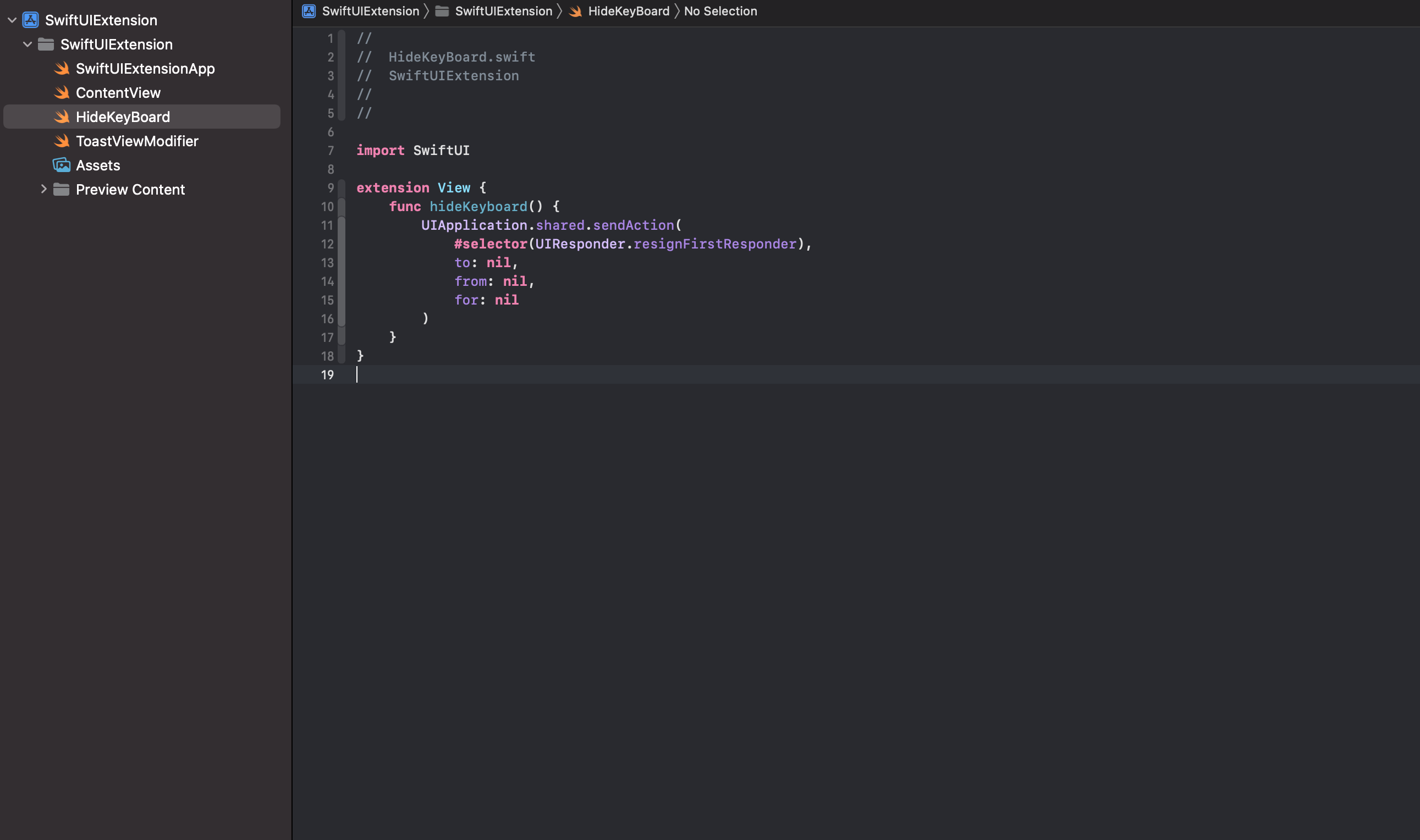Open the ToastViewModifier file
This screenshot has height=840, width=1420.
(137, 141)
